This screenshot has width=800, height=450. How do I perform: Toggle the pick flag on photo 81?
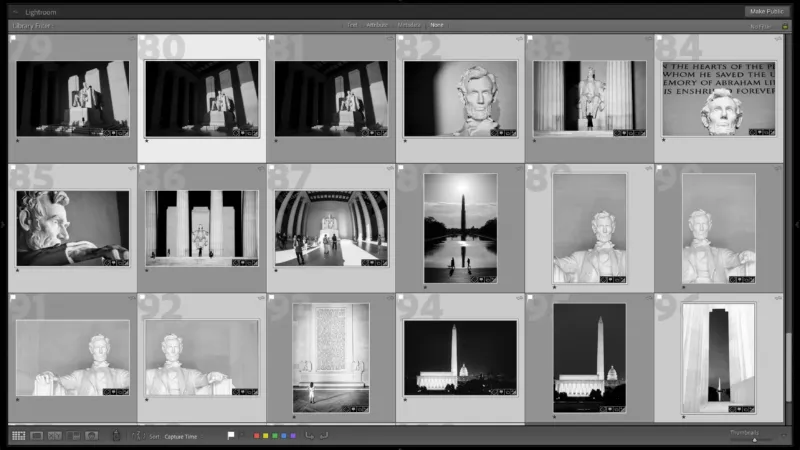click(271, 38)
